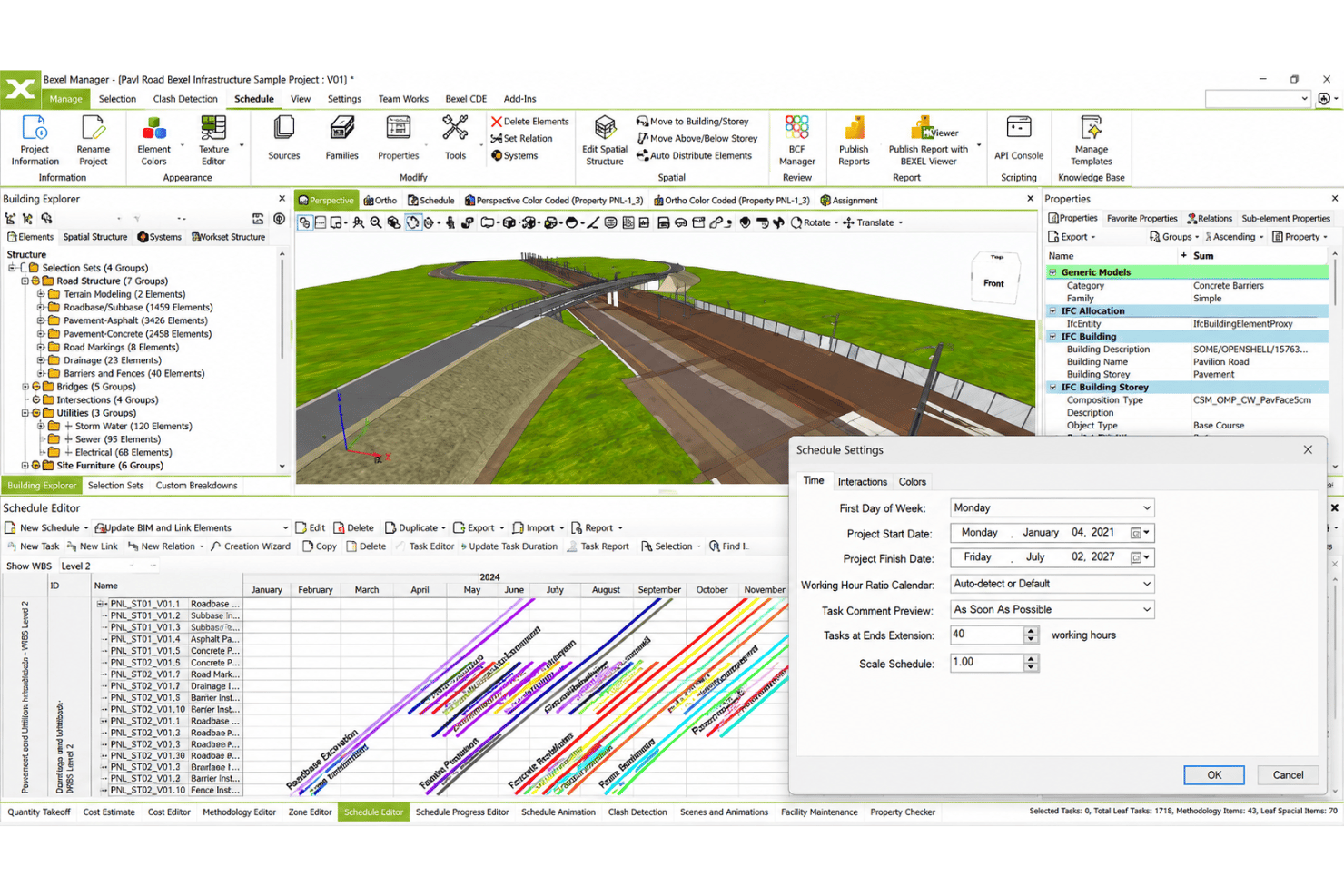
Task: Switch to the Colors tab in Schedule Settings
Action: coord(913,482)
